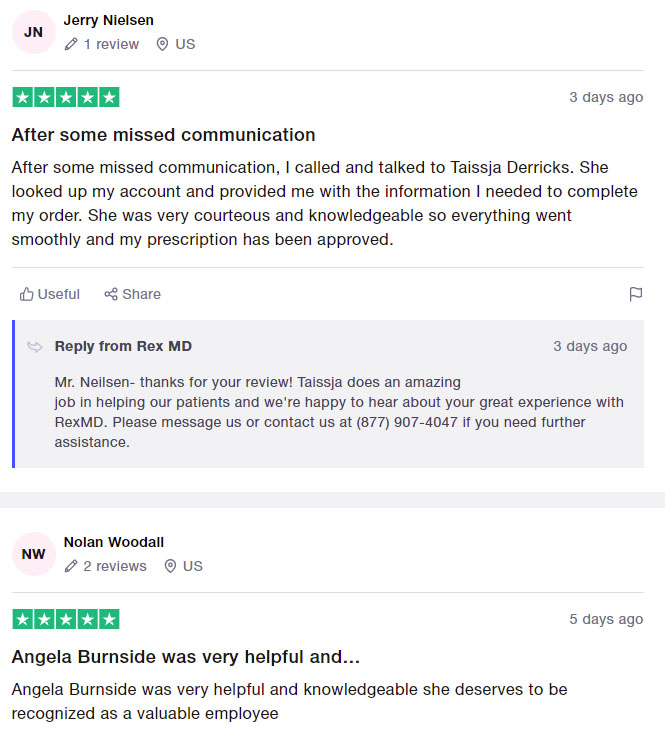Click the five-star rating on Jerry's review
This screenshot has width=665, height=736.
click(66, 98)
